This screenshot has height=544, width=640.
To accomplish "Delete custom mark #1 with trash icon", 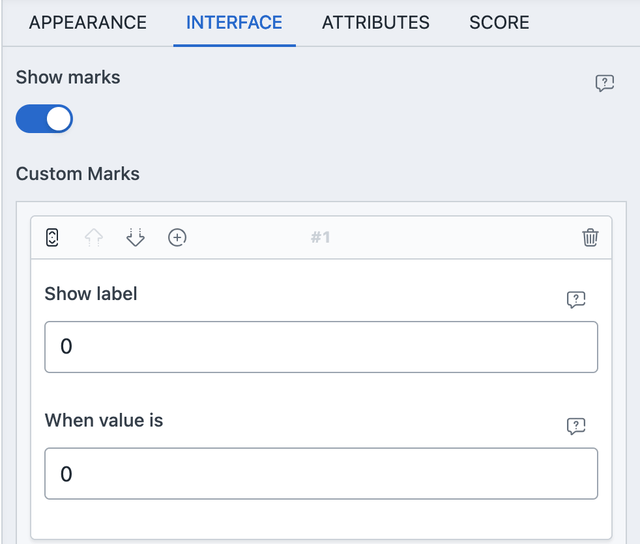I will [590, 238].
